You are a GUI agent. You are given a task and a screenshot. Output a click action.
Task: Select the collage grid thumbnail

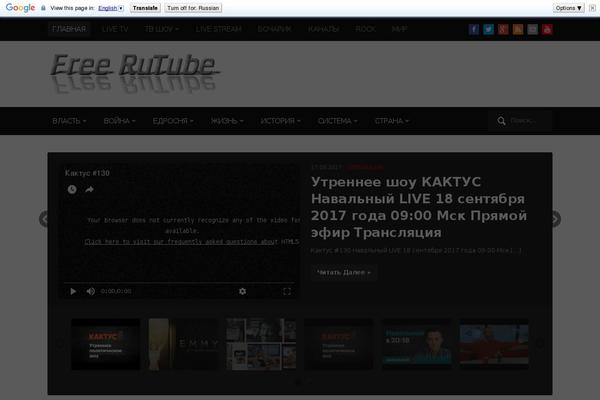click(x=261, y=344)
